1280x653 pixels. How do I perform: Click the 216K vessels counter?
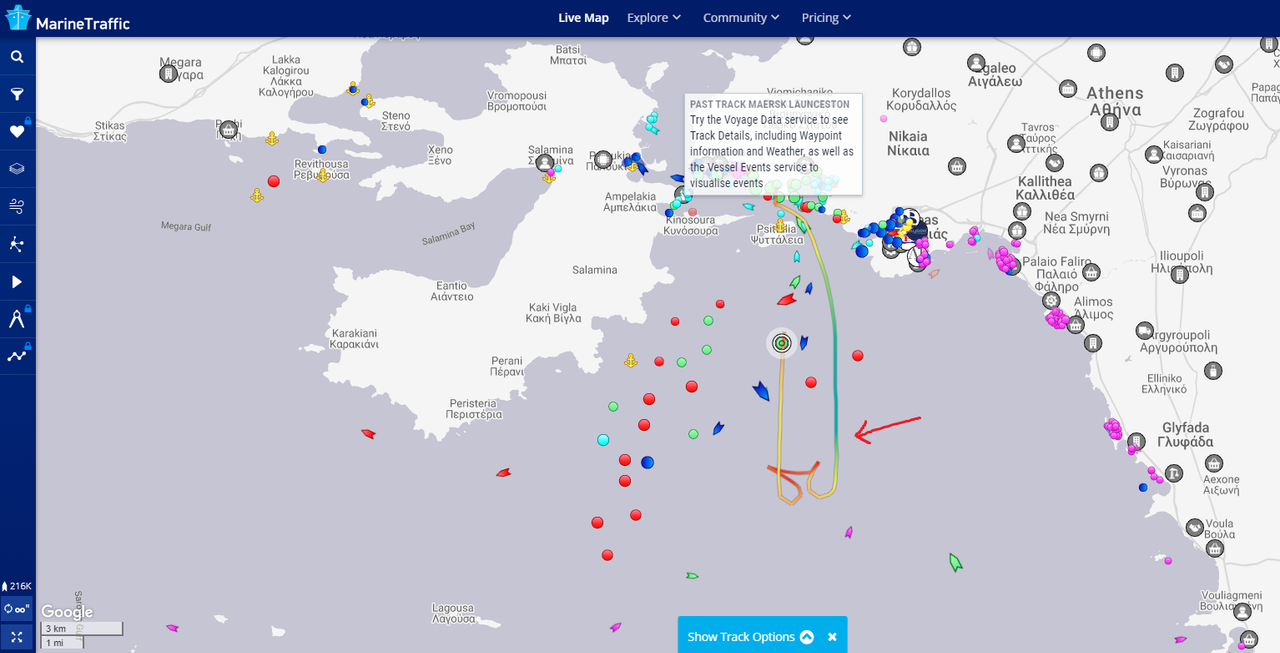[17, 586]
